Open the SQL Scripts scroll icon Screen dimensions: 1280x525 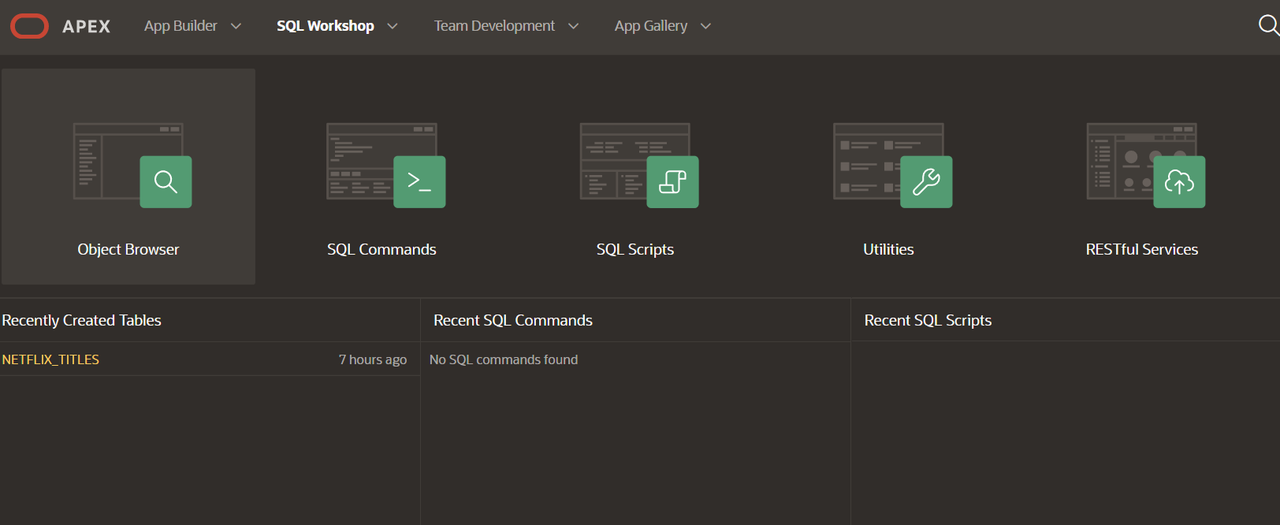tap(672, 182)
